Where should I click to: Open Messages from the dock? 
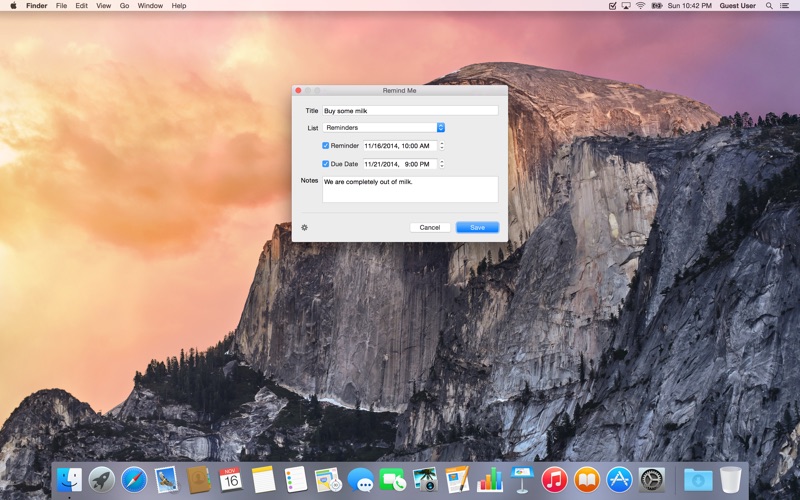pyautogui.click(x=360, y=480)
